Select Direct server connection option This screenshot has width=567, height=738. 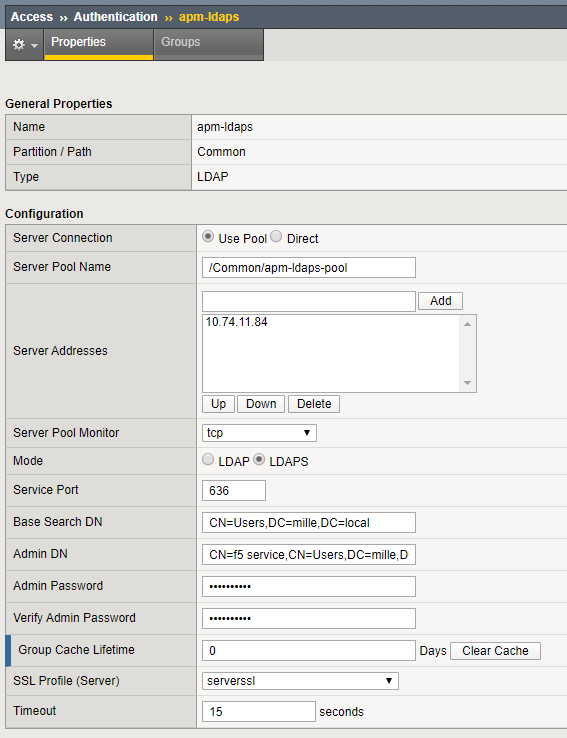click(276, 236)
